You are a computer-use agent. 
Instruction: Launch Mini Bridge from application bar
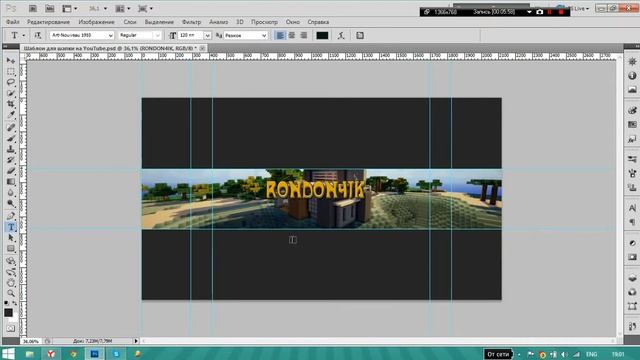tap(49, 9)
